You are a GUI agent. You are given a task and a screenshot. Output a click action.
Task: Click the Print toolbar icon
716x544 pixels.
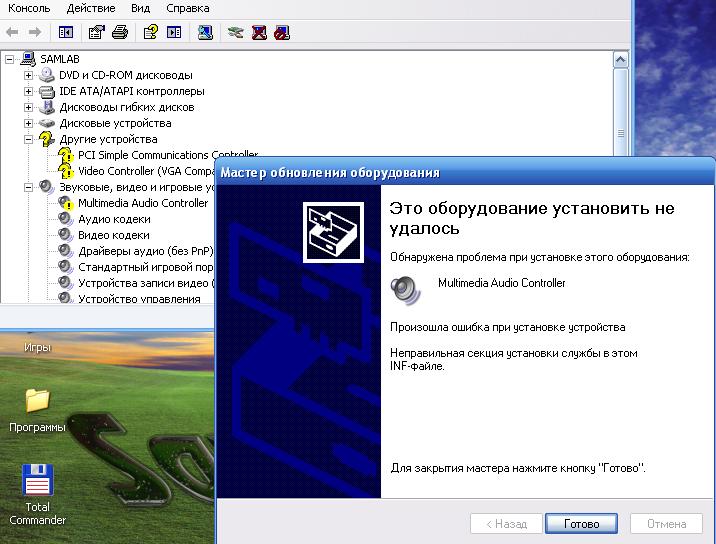click(120, 32)
